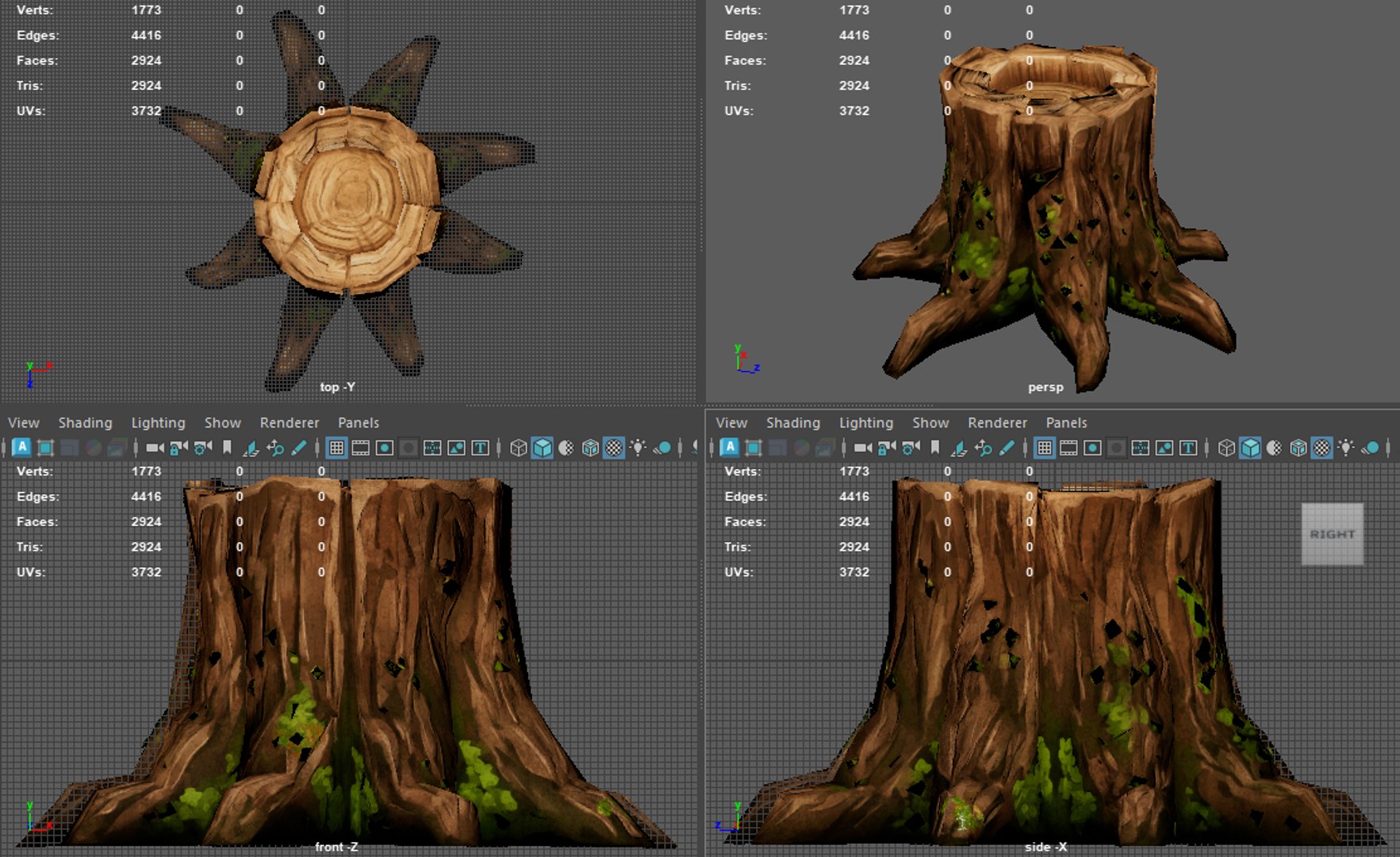The width and height of the screenshot is (1400, 857).
Task: Open View menu in side panel
Action: click(731, 423)
